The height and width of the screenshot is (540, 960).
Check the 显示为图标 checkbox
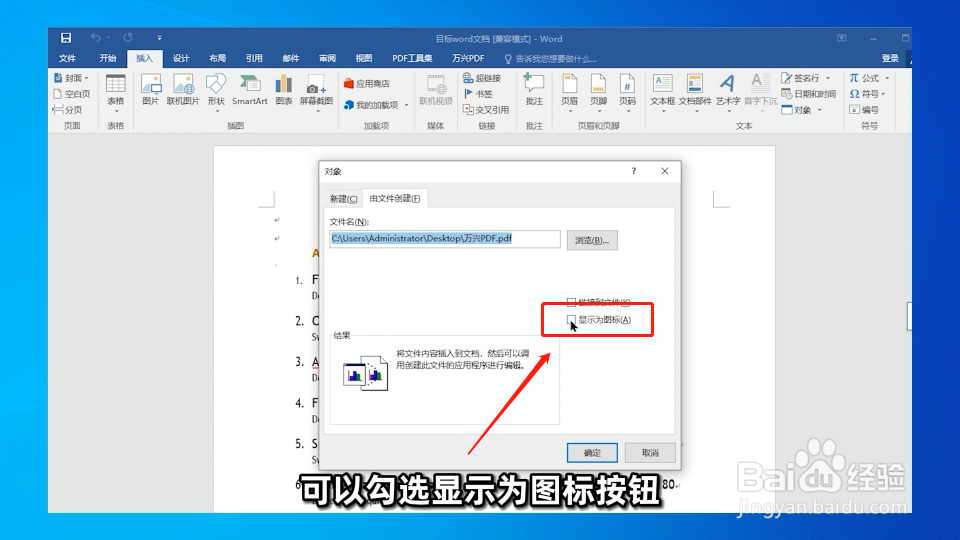click(x=571, y=320)
